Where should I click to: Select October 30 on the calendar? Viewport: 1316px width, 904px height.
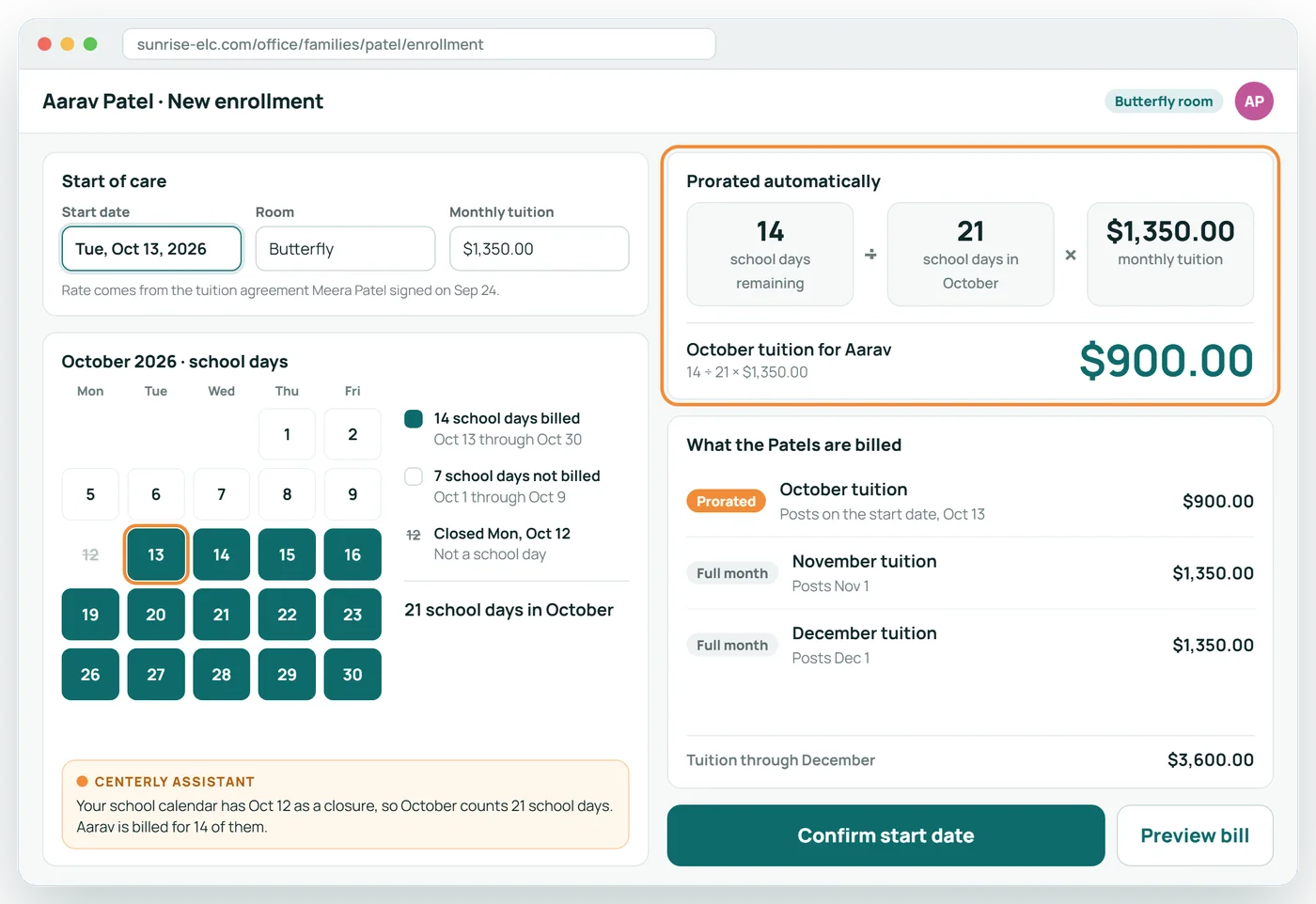pyautogui.click(x=352, y=675)
